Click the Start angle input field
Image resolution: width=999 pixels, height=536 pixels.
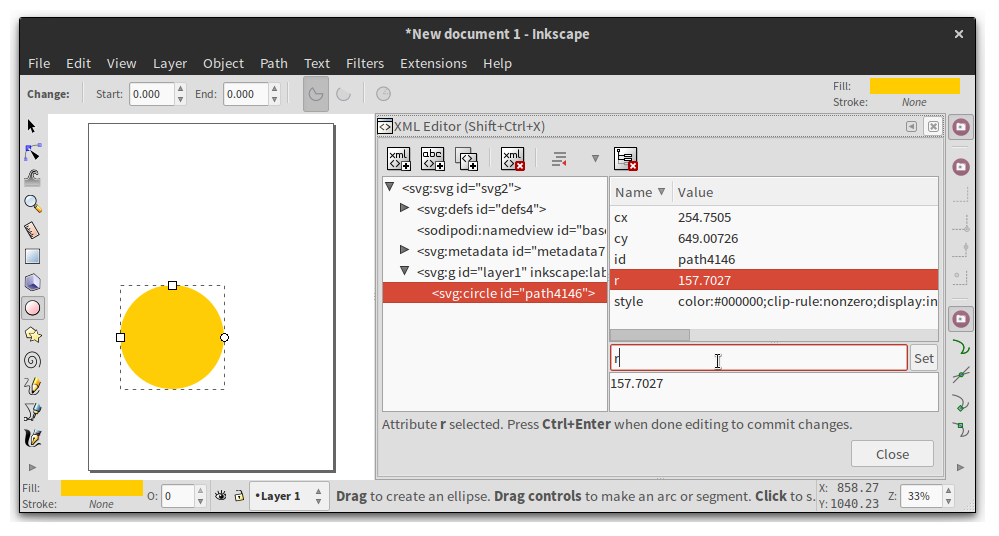point(152,94)
